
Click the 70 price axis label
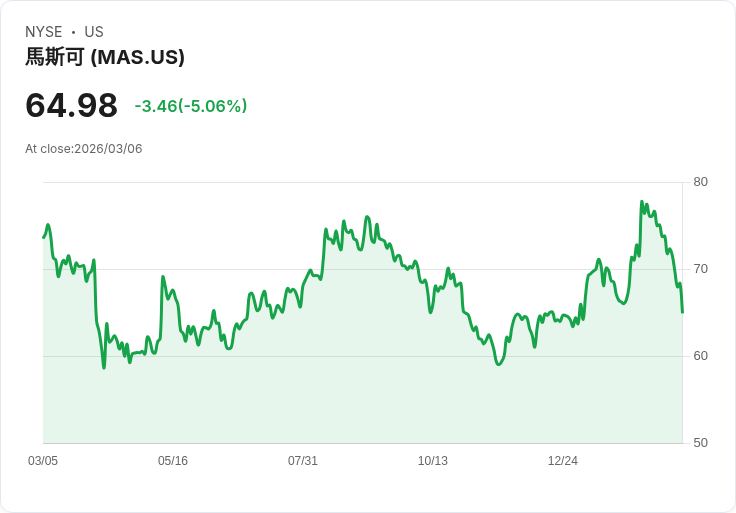(x=700, y=269)
